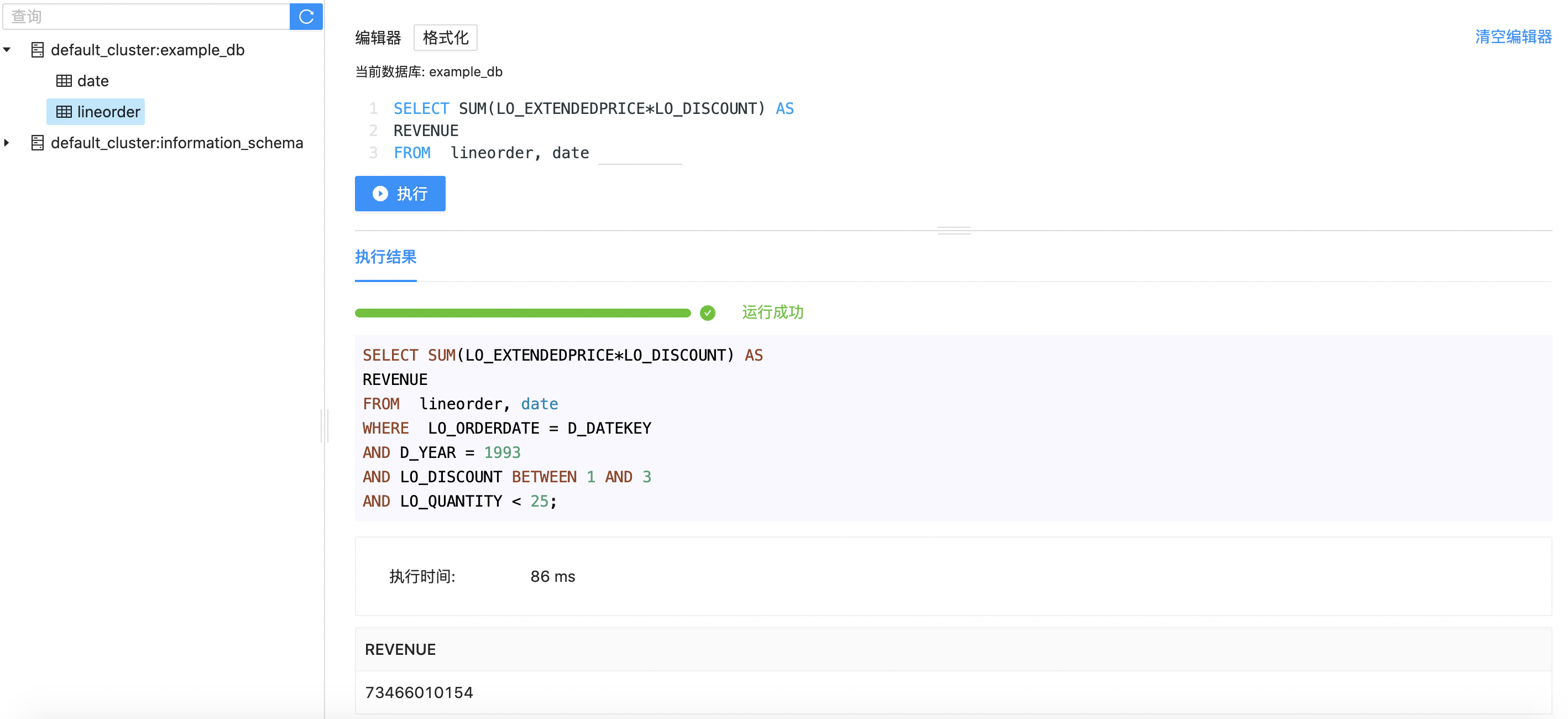The height and width of the screenshot is (719, 1568).
Task: Run the query with the 执行 button
Action: 400,194
